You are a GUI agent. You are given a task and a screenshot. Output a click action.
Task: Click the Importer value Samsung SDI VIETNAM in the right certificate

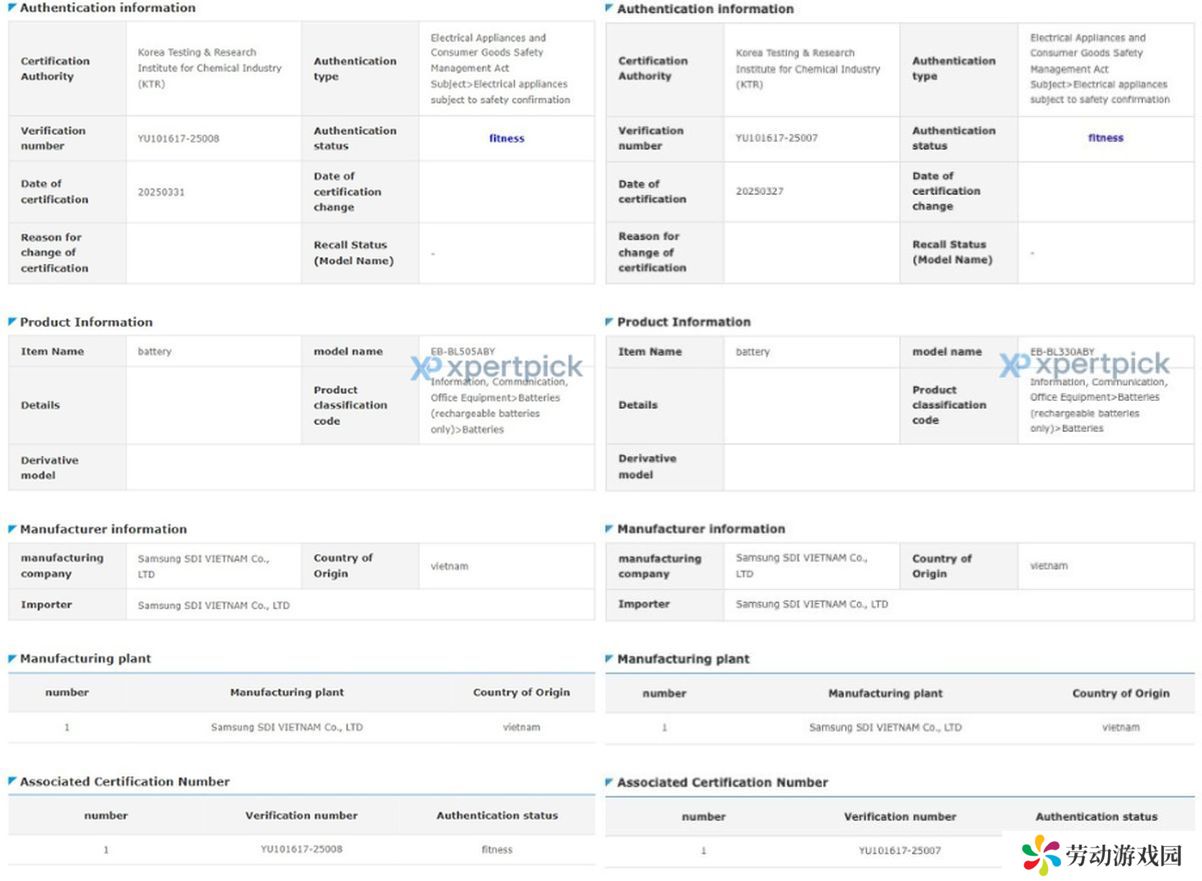(812, 604)
